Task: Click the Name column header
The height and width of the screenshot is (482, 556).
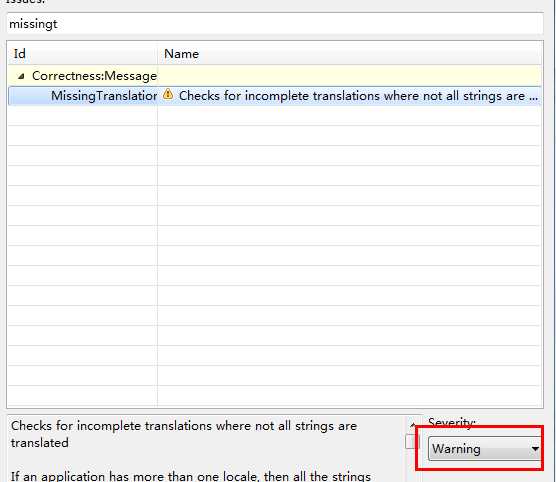Action: (349, 54)
